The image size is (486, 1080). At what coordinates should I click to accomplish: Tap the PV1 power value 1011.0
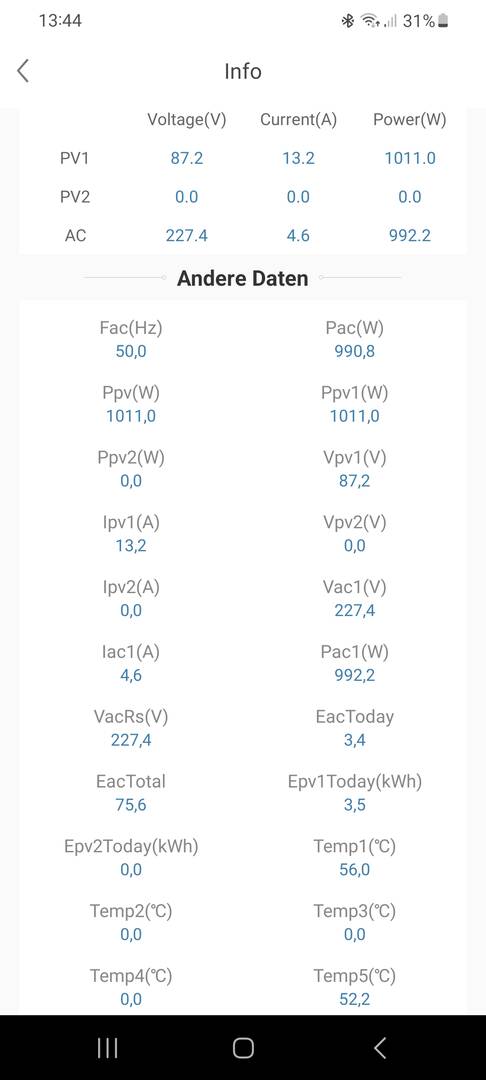pos(410,158)
